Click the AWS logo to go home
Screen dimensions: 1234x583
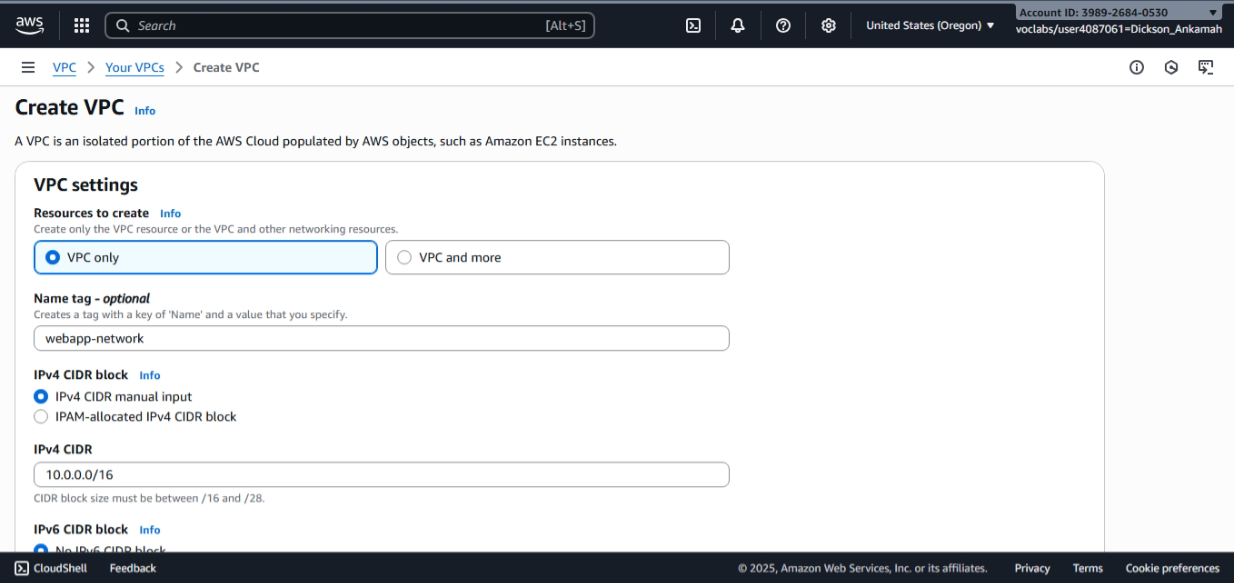(29, 24)
